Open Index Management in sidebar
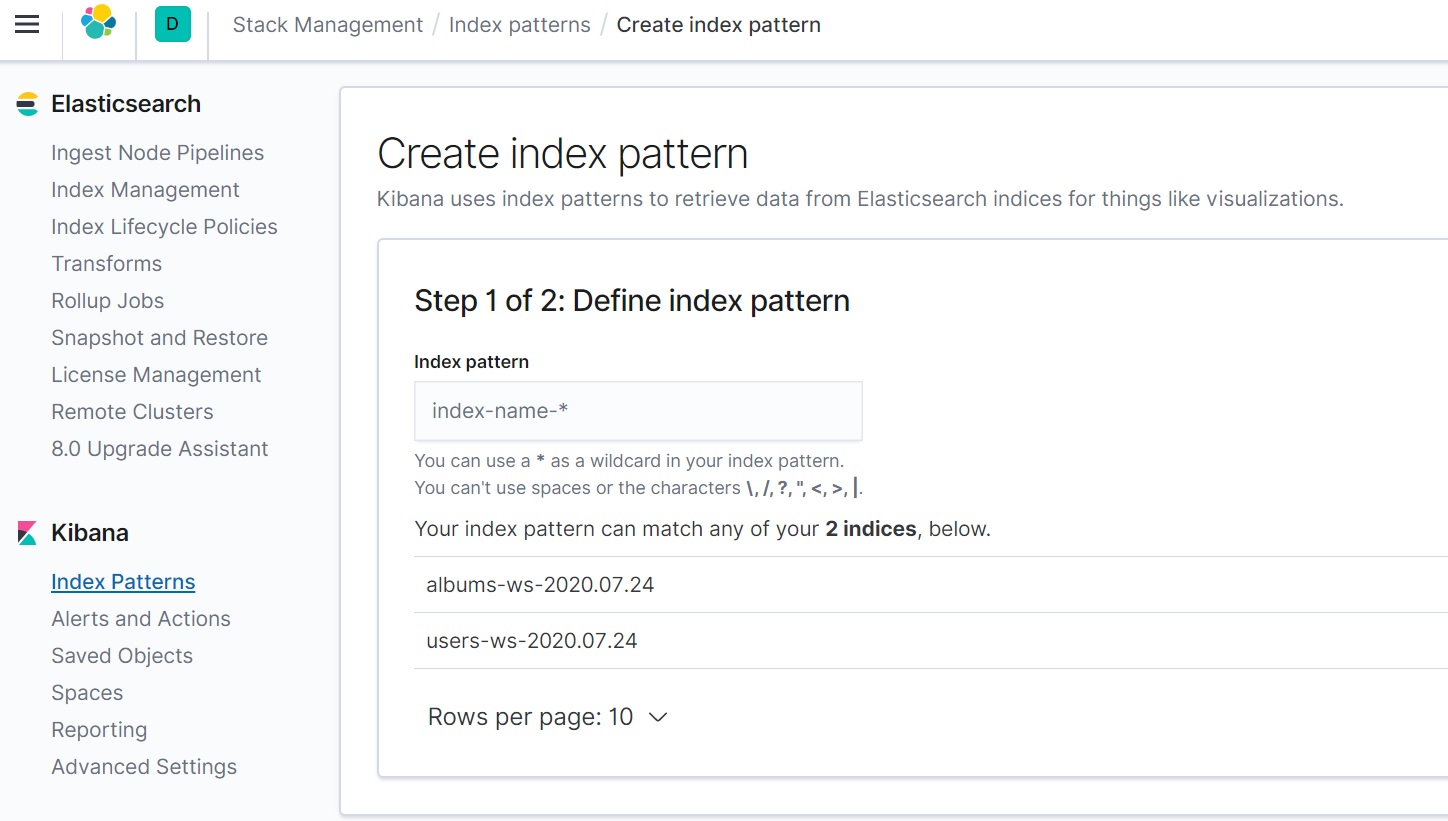 click(x=145, y=190)
